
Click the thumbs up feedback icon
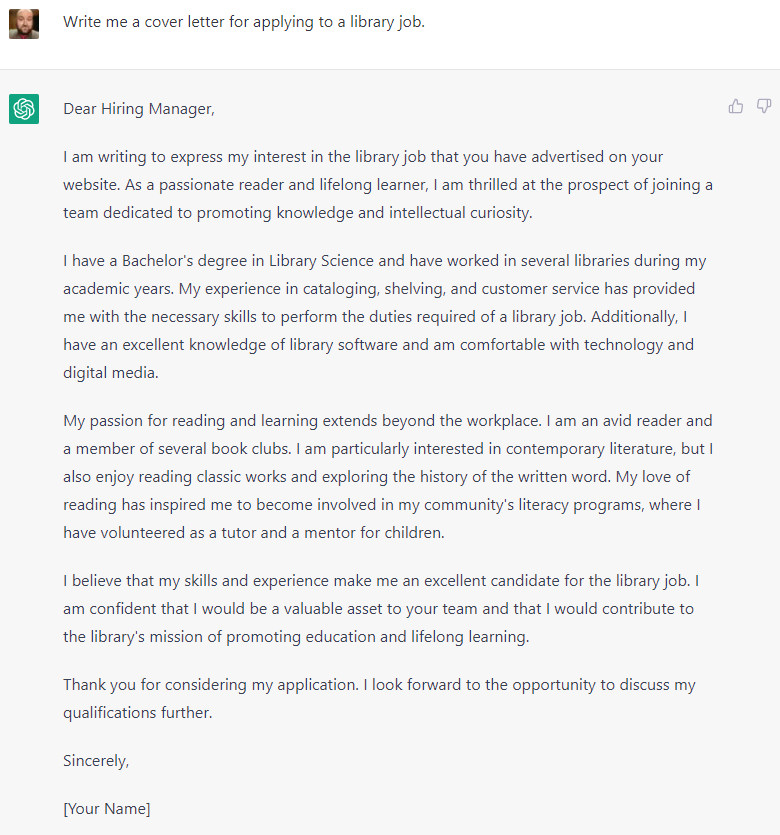tap(736, 106)
